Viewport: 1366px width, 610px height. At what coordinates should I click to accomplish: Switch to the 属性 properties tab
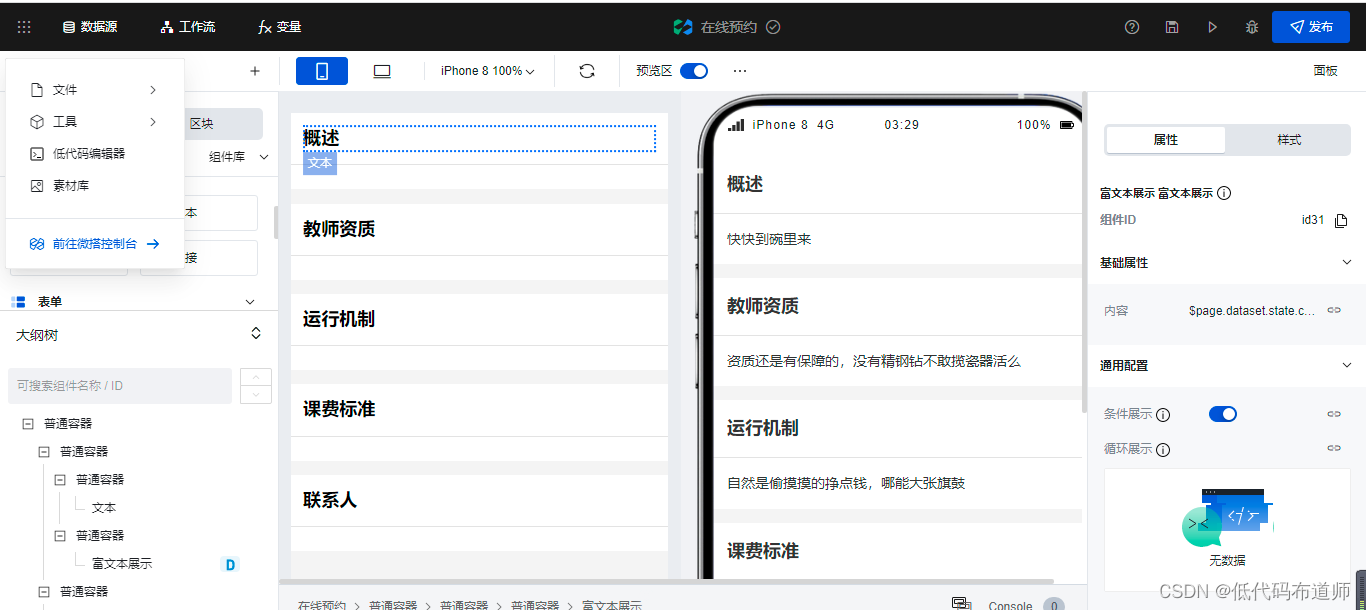tap(1166, 140)
